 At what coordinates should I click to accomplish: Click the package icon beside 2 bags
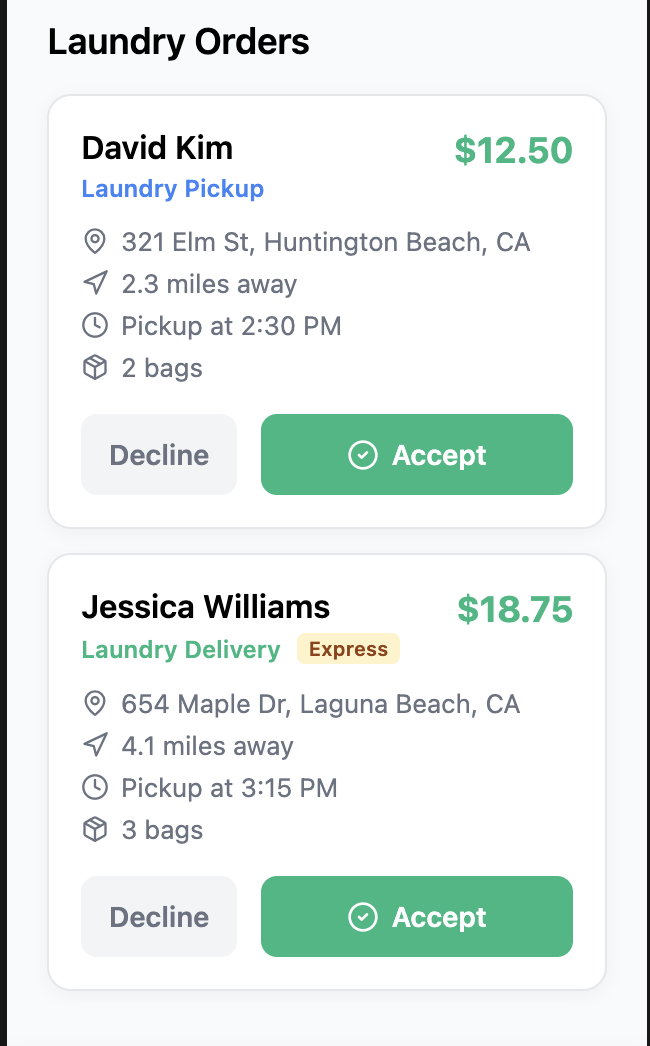click(x=95, y=368)
